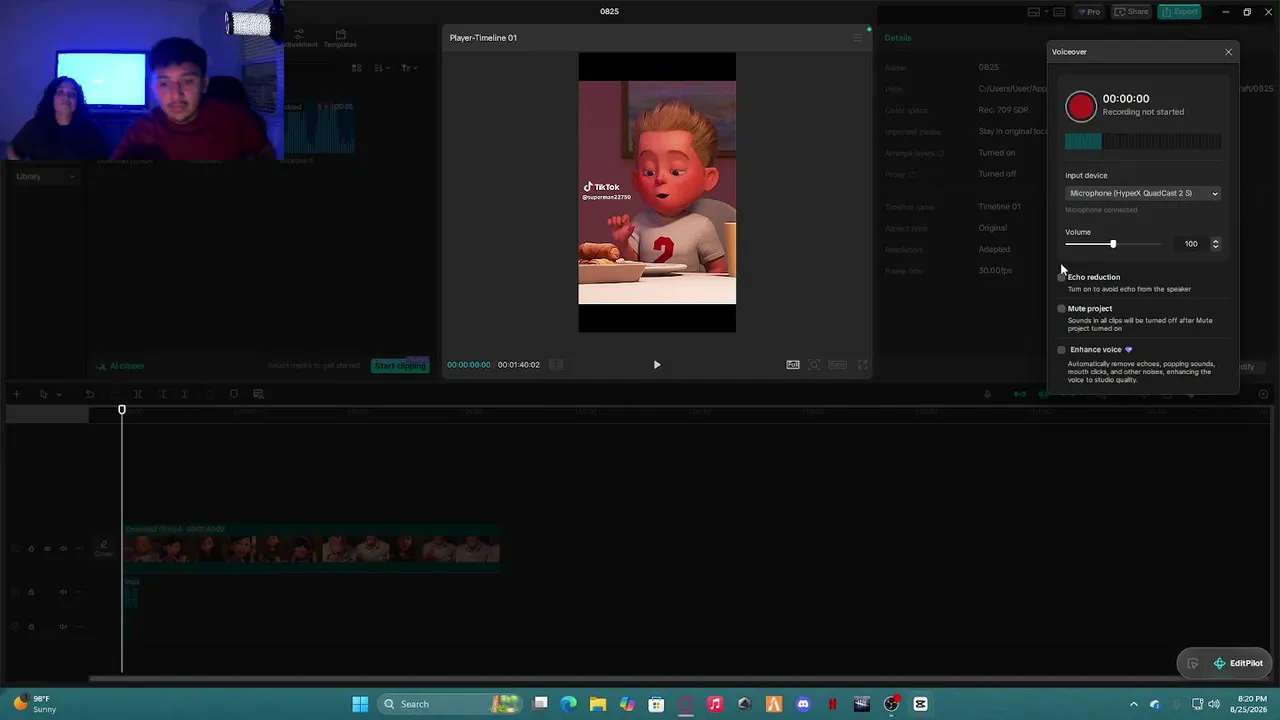
Task: Open the layout switcher icon in the title bar
Action: tap(1034, 12)
